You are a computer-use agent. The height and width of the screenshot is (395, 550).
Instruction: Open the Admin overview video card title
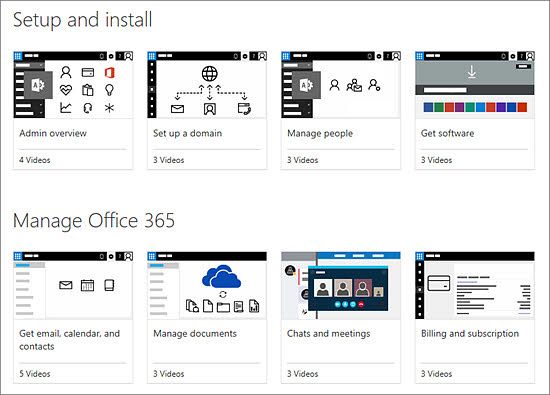tap(53, 133)
